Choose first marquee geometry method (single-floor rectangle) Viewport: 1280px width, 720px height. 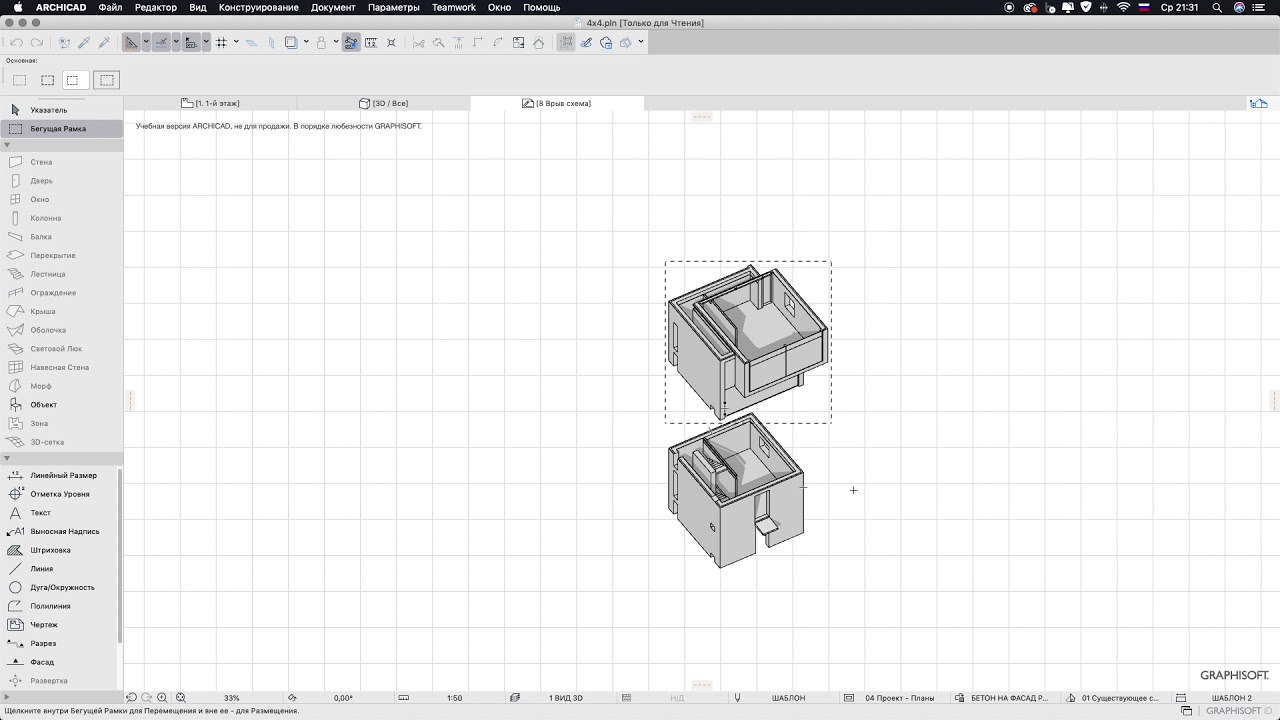tap(20, 80)
